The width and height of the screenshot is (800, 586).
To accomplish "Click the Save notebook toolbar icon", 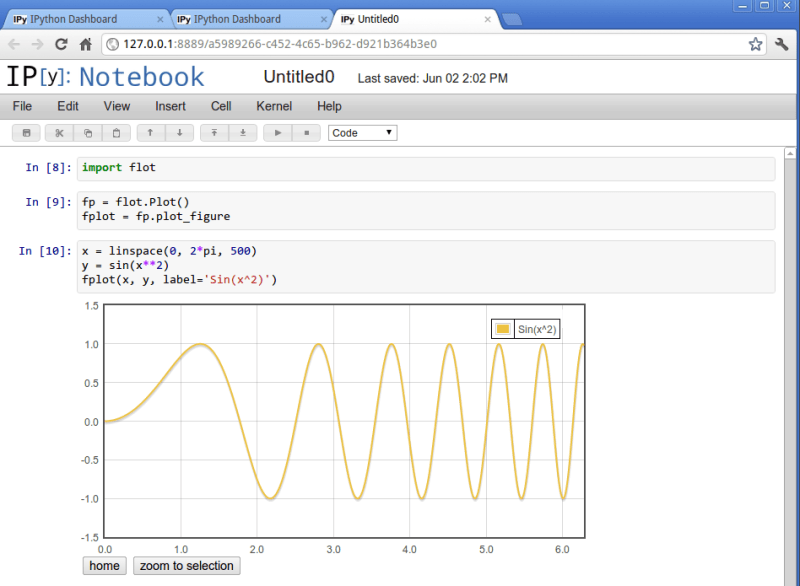I will pos(27,133).
